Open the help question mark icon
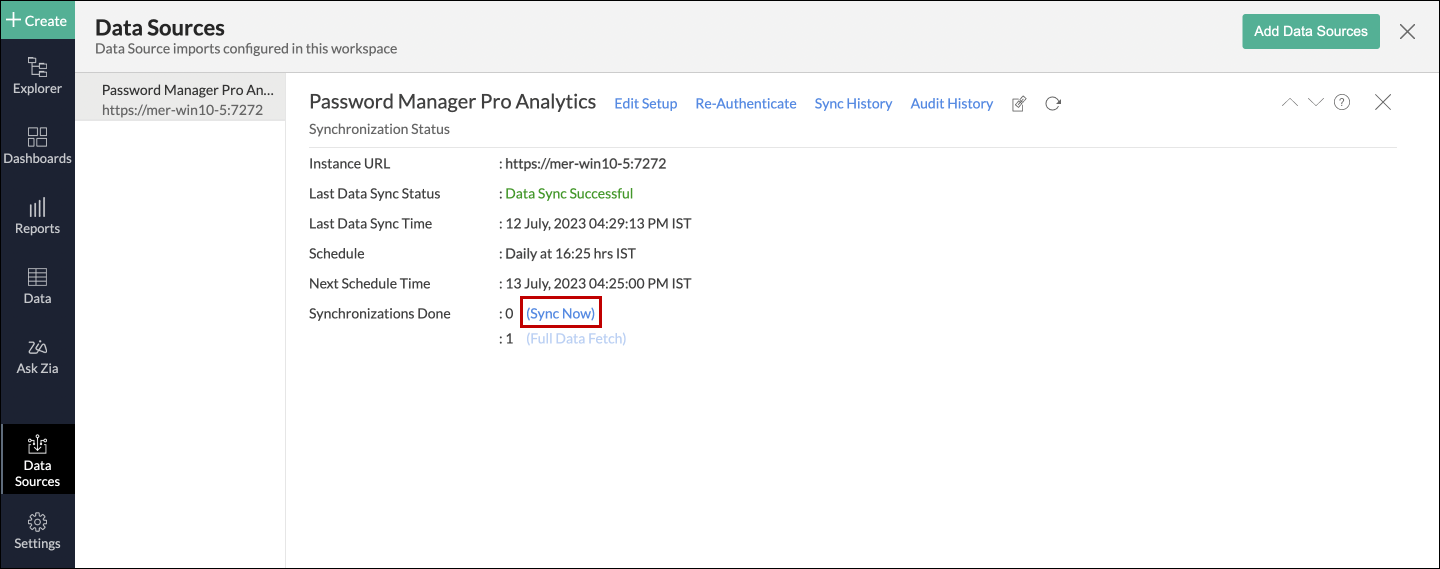 1342,102
